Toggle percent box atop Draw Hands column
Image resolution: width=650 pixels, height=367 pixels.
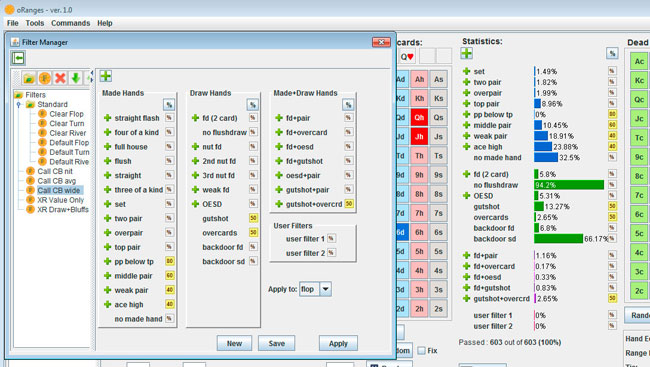(252, 105)
